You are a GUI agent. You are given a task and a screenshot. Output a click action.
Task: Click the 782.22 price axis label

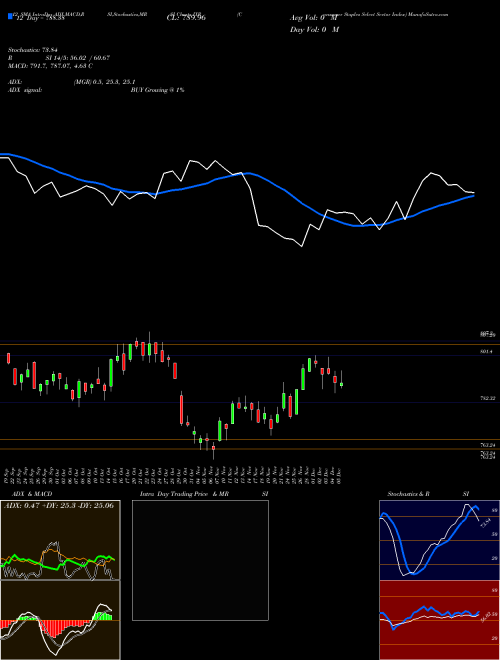coord(487,398)
